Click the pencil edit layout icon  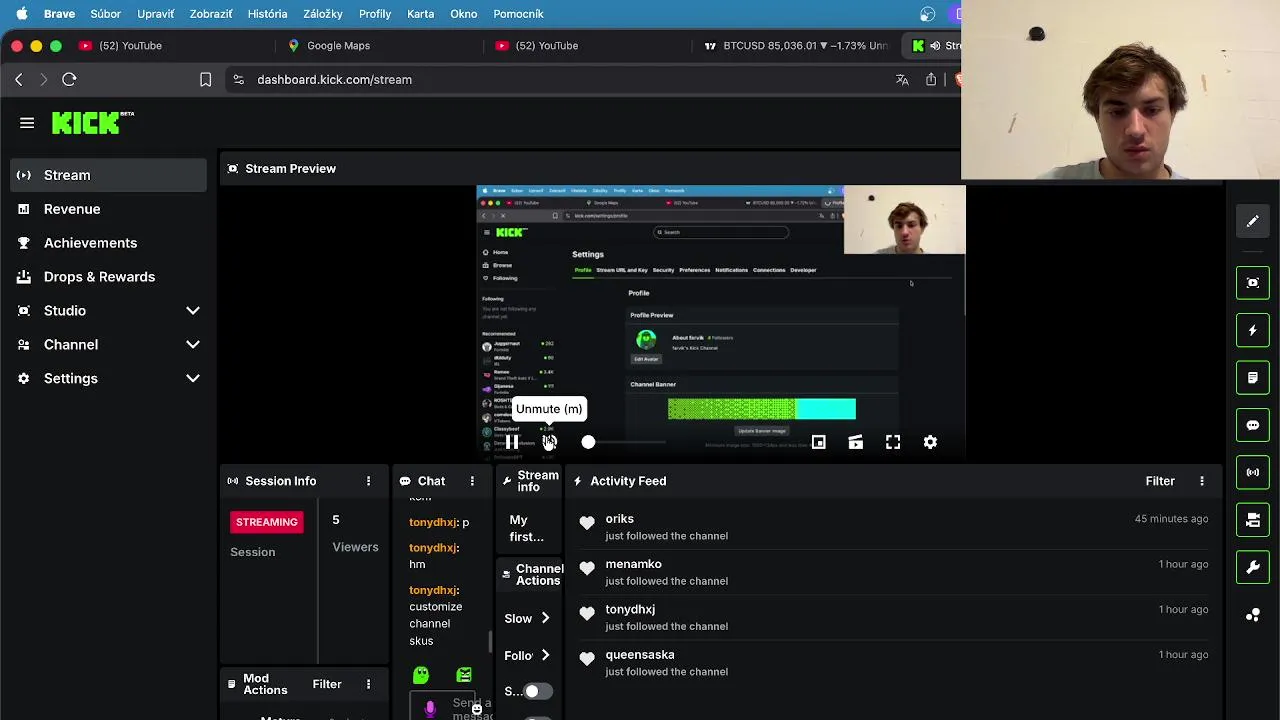(x=1252, y=221)
